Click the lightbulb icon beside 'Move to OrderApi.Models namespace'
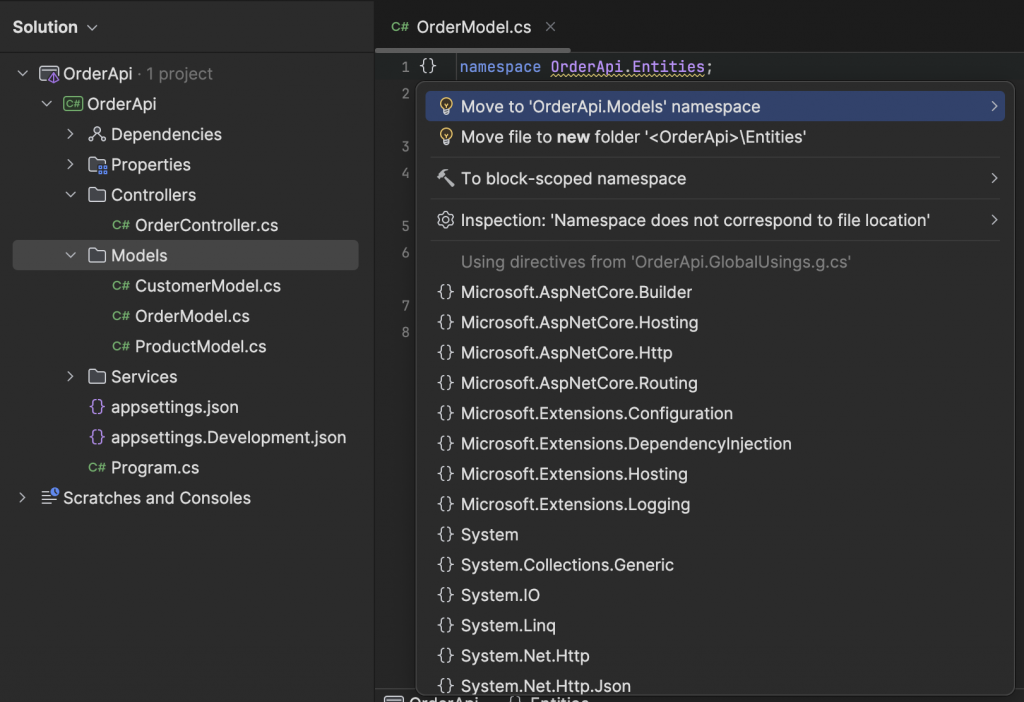This screenshot has height=702, width=1024. tap(446, 107)
